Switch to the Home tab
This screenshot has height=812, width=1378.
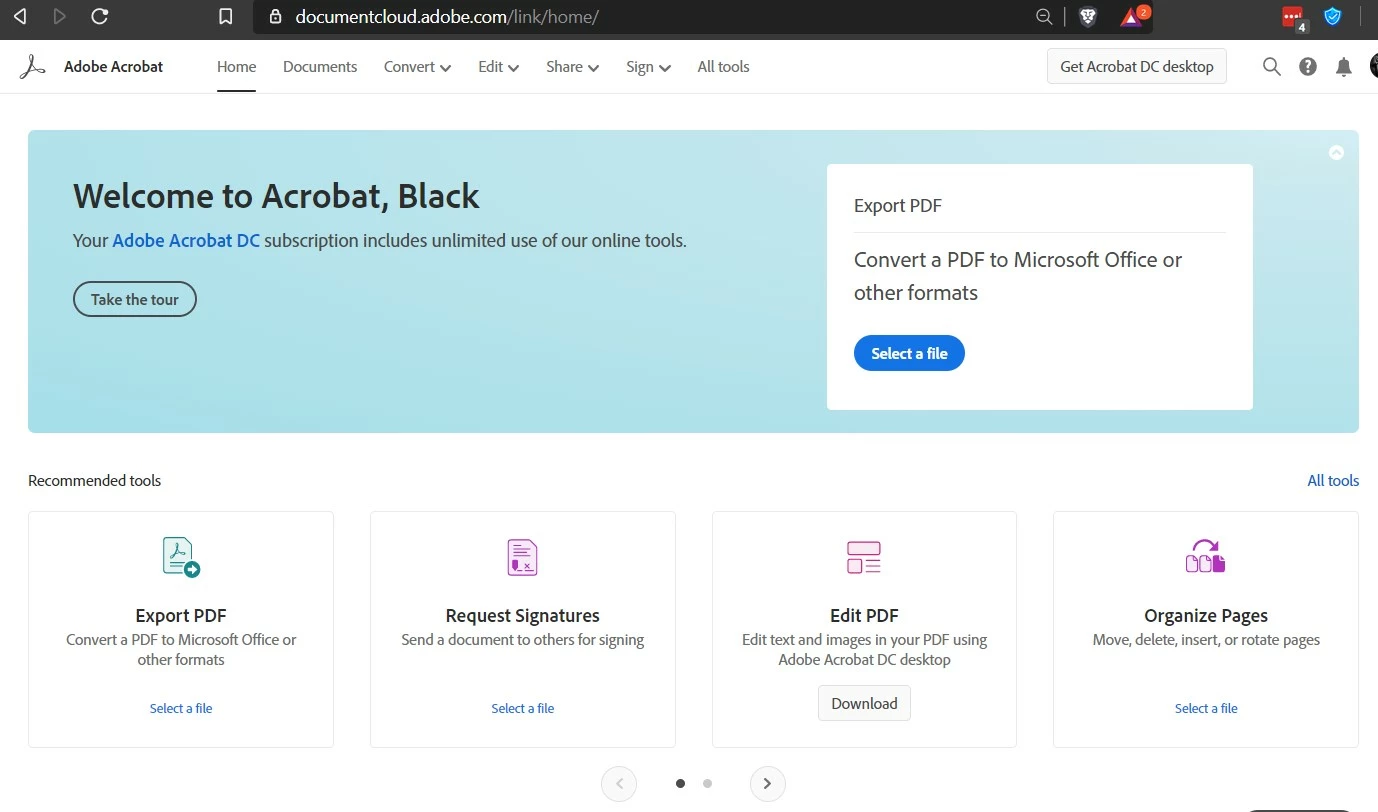coord(236,67)
